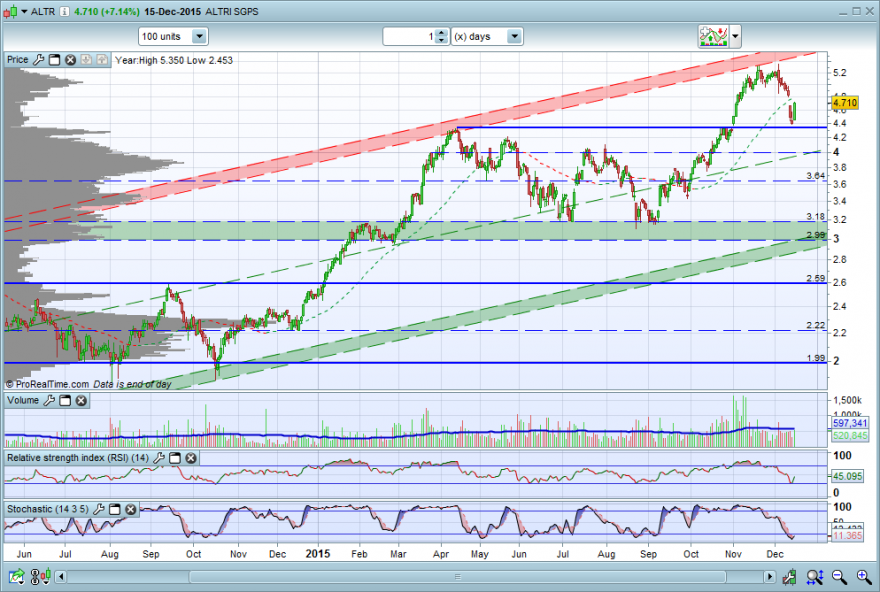Viewport: 880px width, 592px height.
Task: Click the export/share chart icon at bottom left
Action: (17, 576)
